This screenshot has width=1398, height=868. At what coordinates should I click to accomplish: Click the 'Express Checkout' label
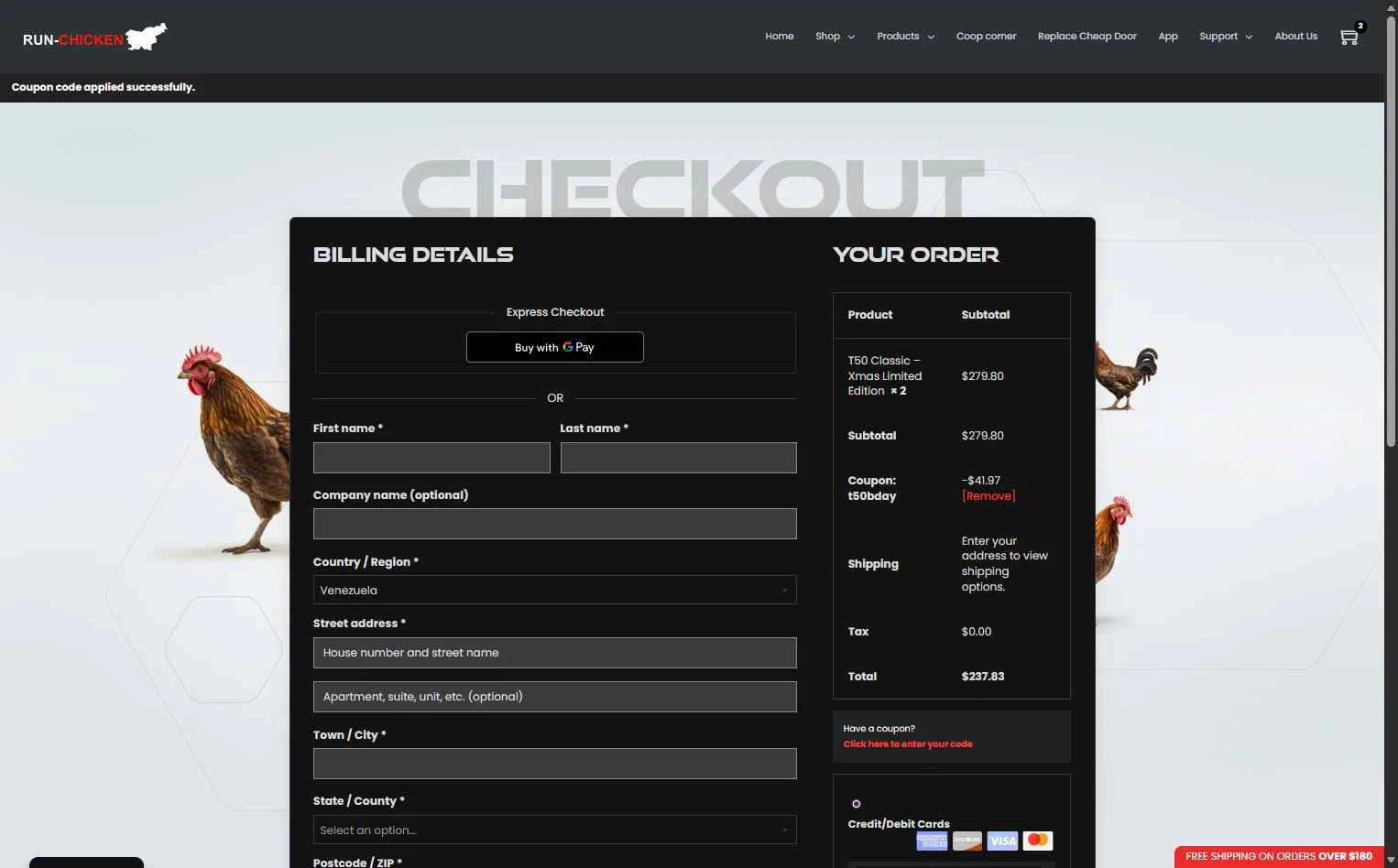[x=555, y=312]
